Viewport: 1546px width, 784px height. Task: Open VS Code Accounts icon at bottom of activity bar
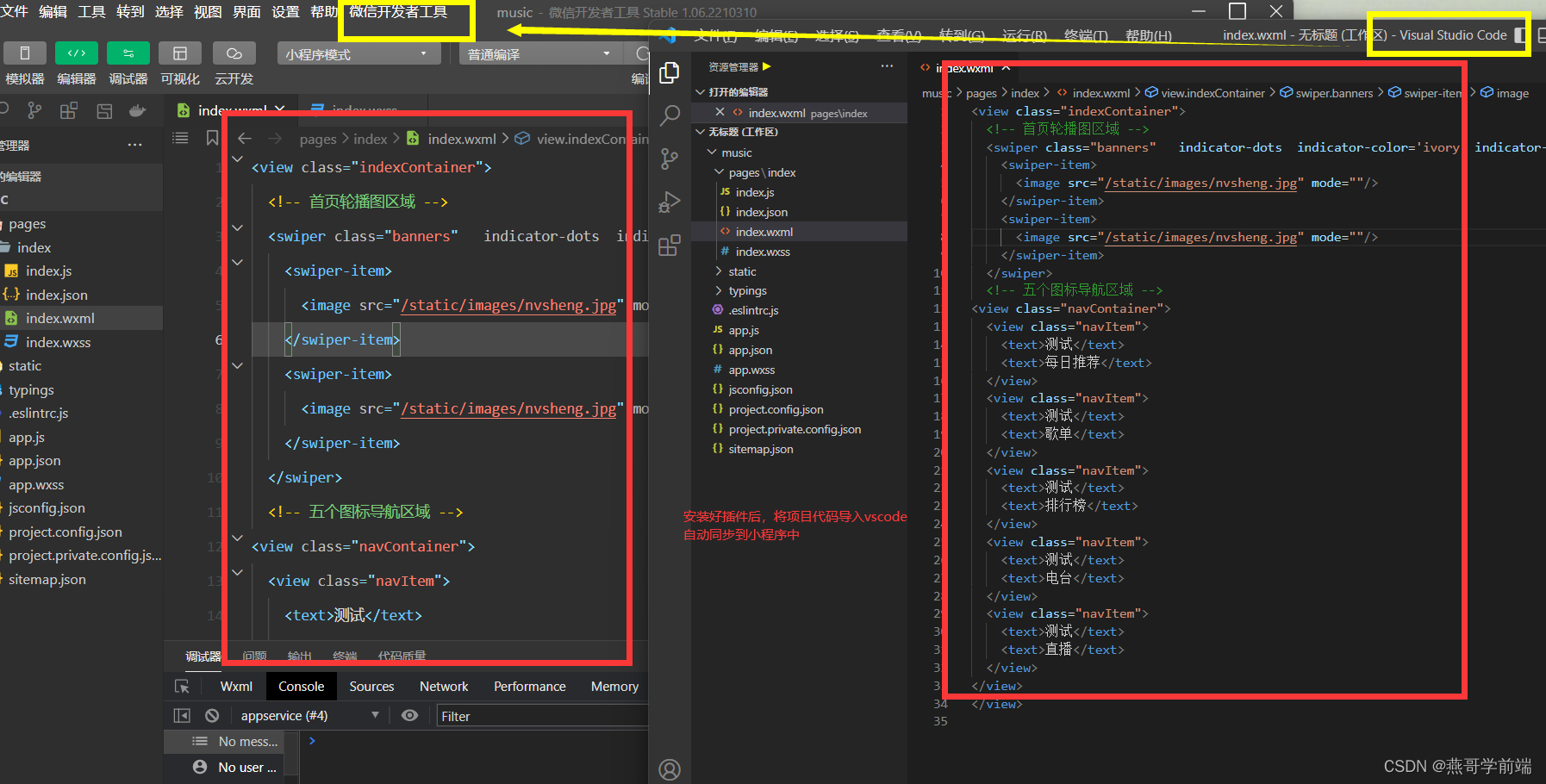(670, 769)
